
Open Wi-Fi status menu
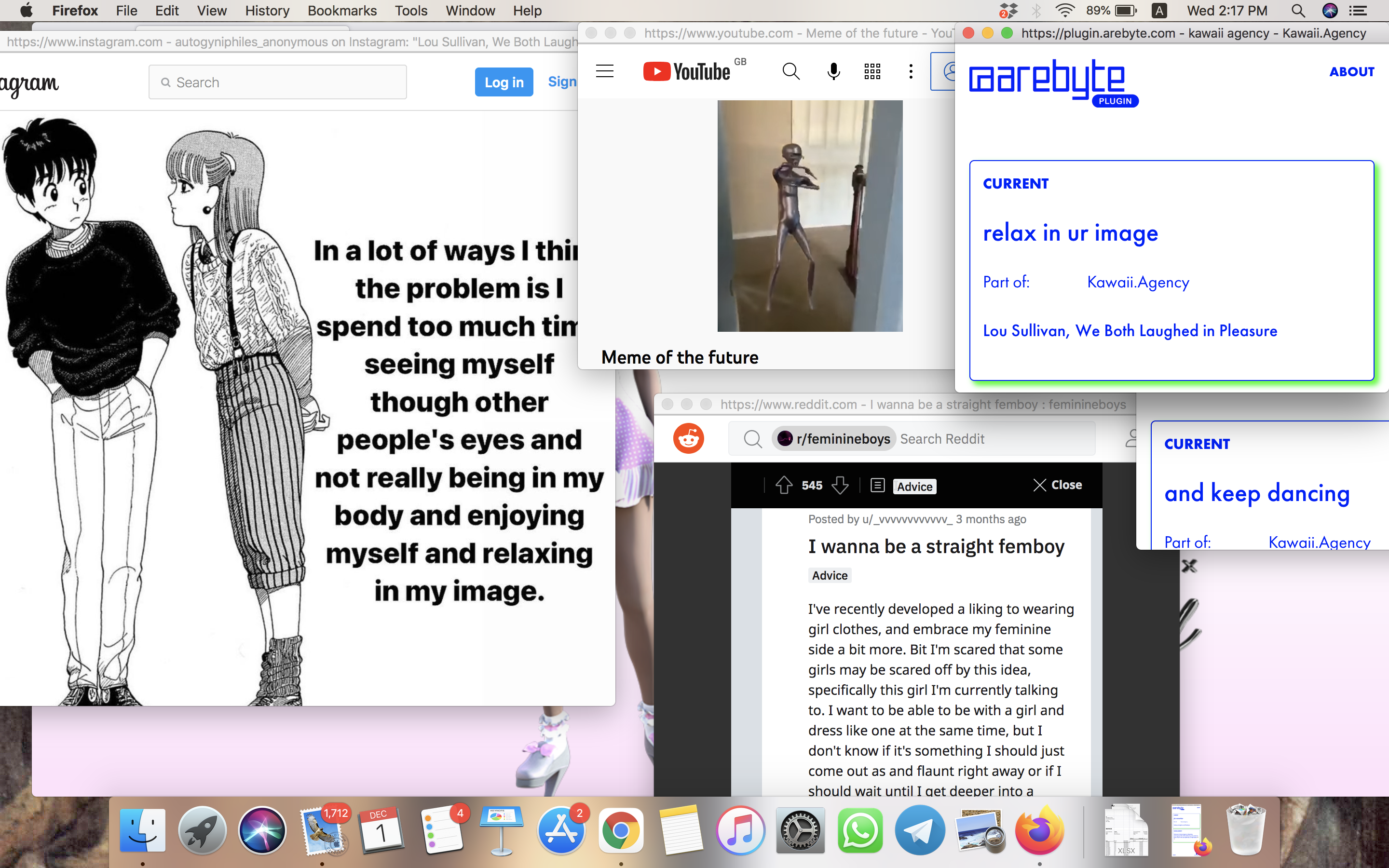pyautogui.click(x=1065, y=10)
